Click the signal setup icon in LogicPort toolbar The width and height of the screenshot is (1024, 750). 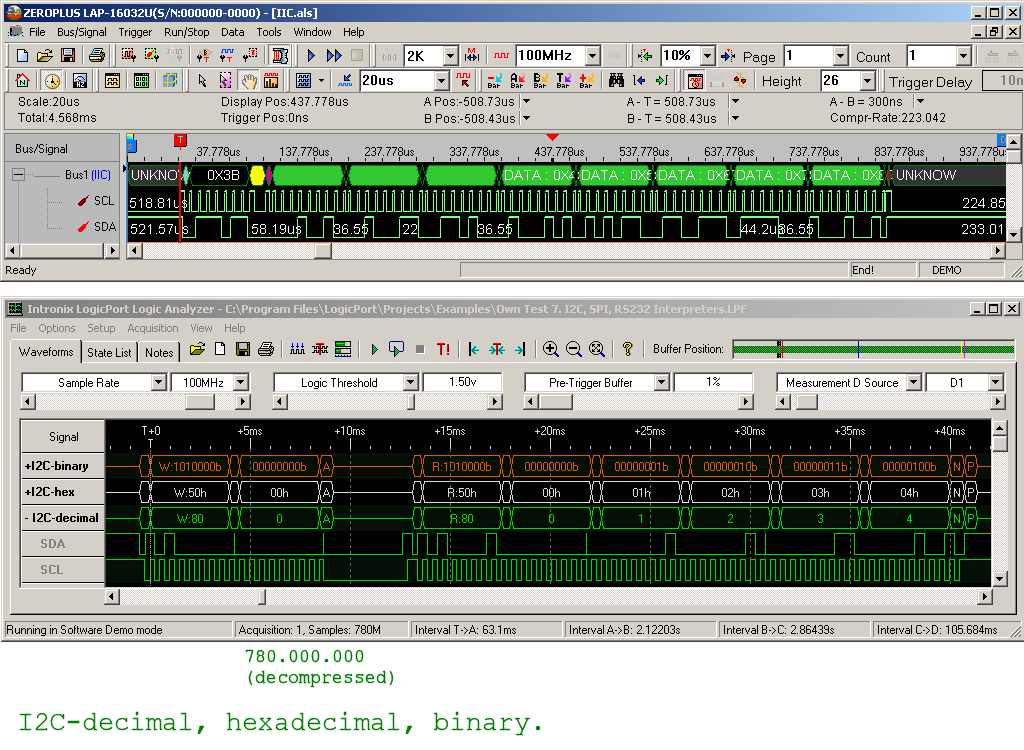point(297,350)
